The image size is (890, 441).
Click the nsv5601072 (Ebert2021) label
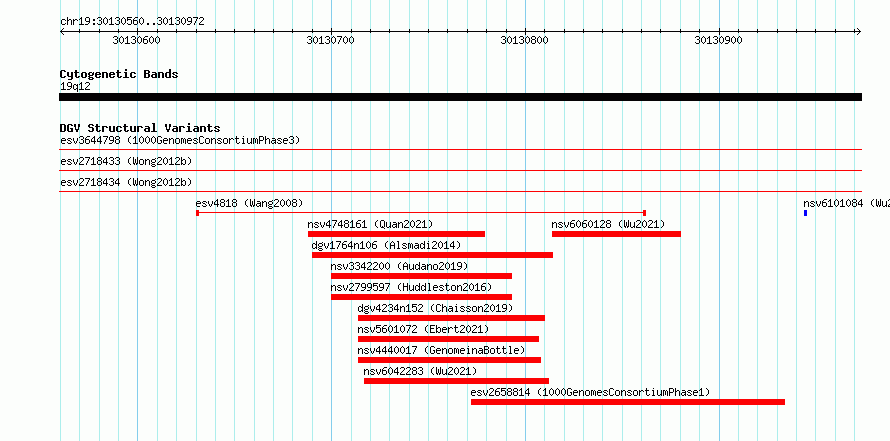pos(423,329)
